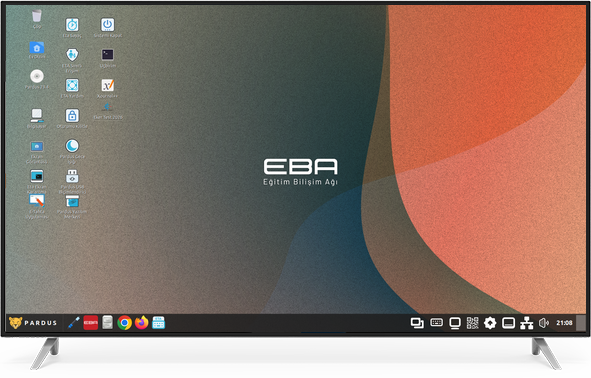The image size is (591, 378).
Task: Click the monitor display tray icon
Action: pyautogui.click(x=455, y=323)
